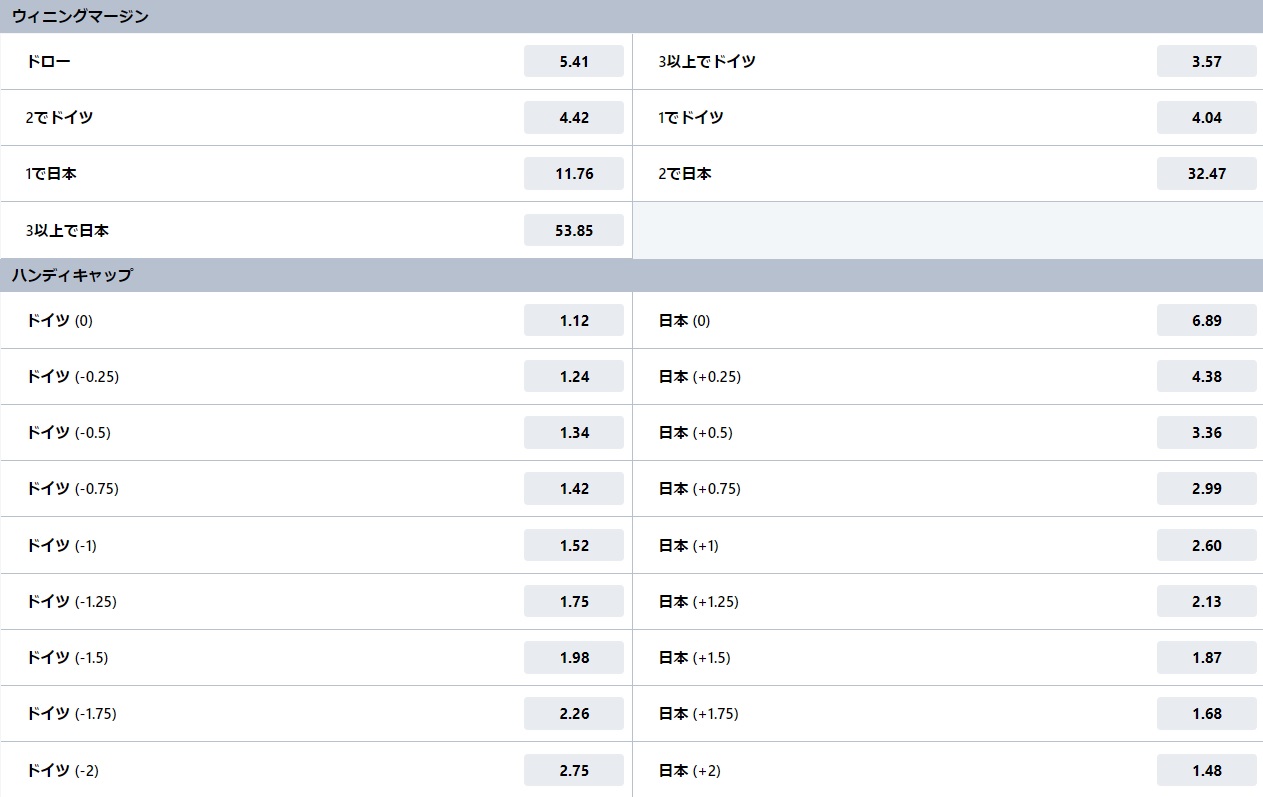Click Germany by 1 odds 4.04
The height and width of the screenshot is (797, 1263).
[x=1207, y=117]
